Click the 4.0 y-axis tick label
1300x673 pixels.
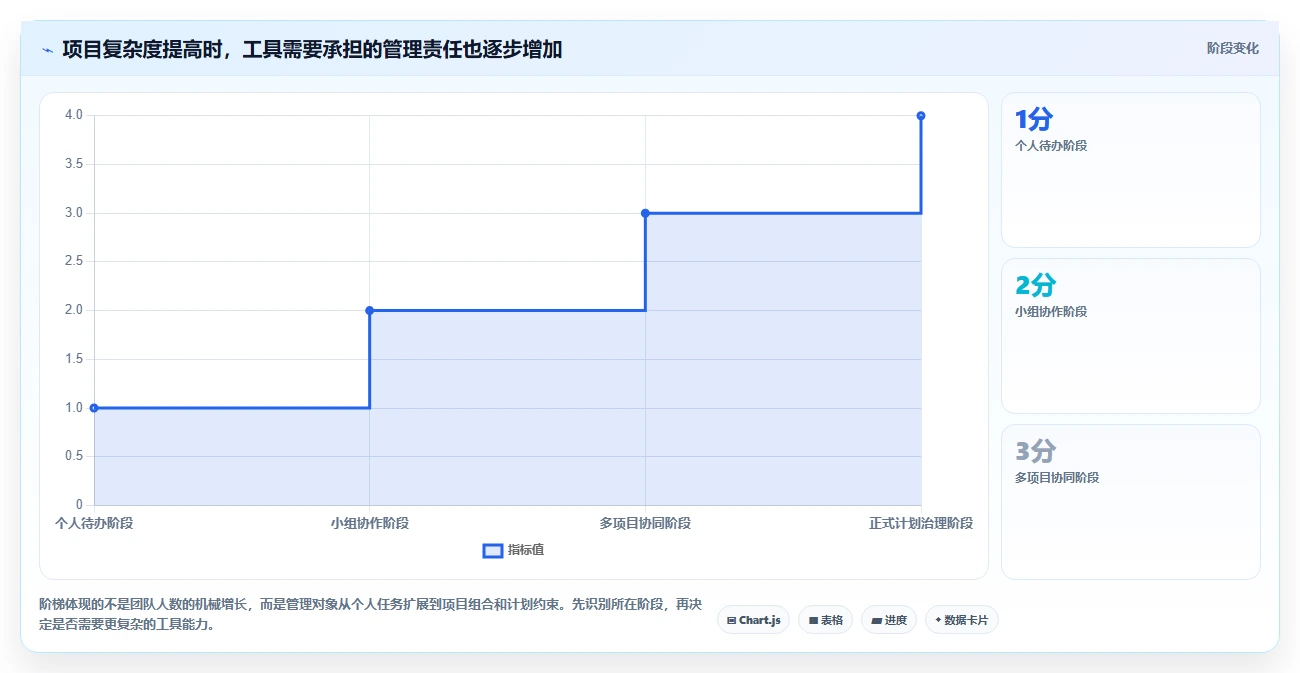pyautogui.click(x=74, y=115)
